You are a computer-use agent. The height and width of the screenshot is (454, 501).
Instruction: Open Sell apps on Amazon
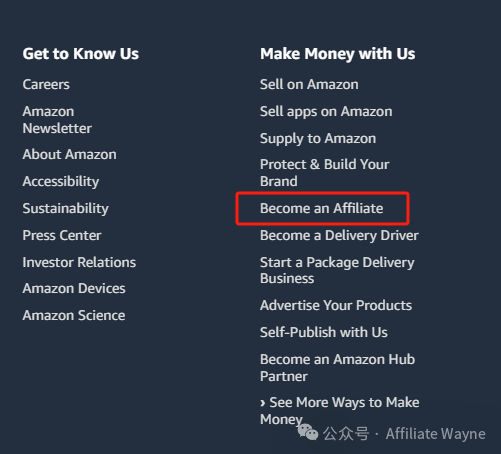[326, 112]
